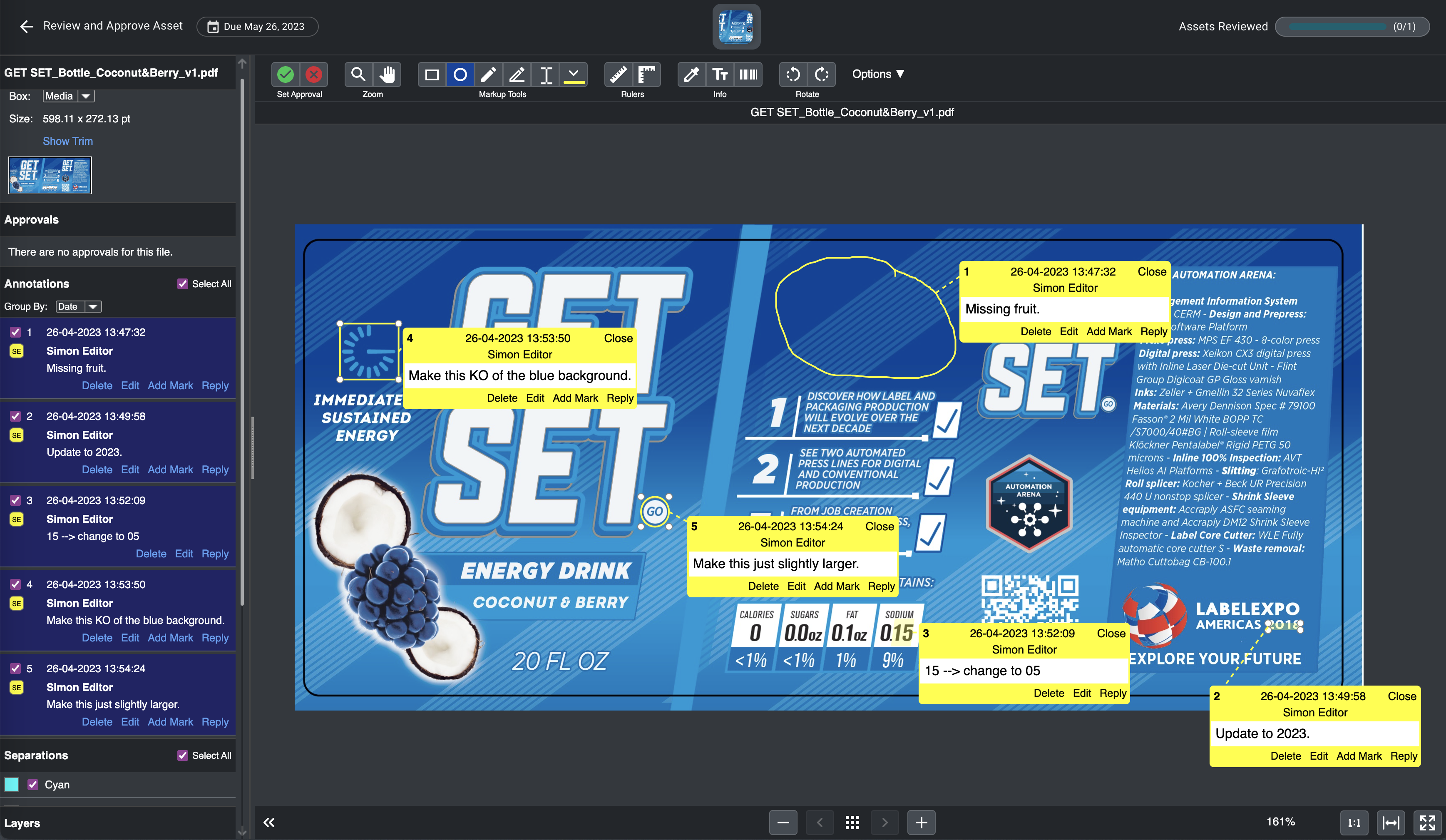
Task: Open the markup color dropdown with yellow bar
Action: [574, 74]
